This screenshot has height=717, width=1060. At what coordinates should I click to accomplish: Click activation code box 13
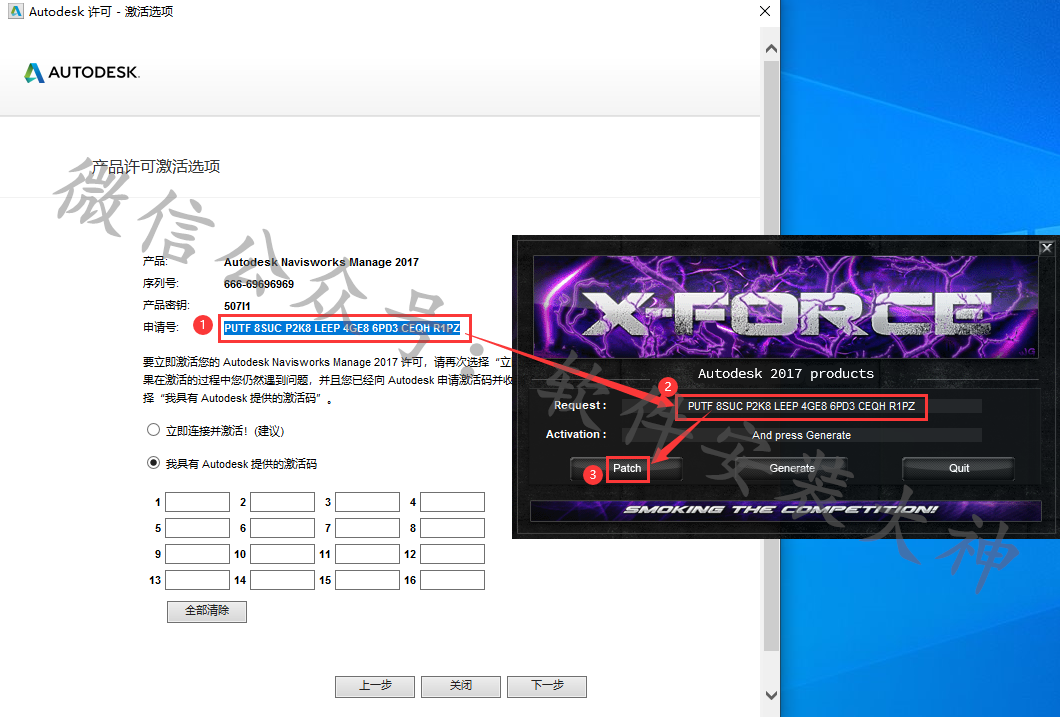click(x=197, y=580)
